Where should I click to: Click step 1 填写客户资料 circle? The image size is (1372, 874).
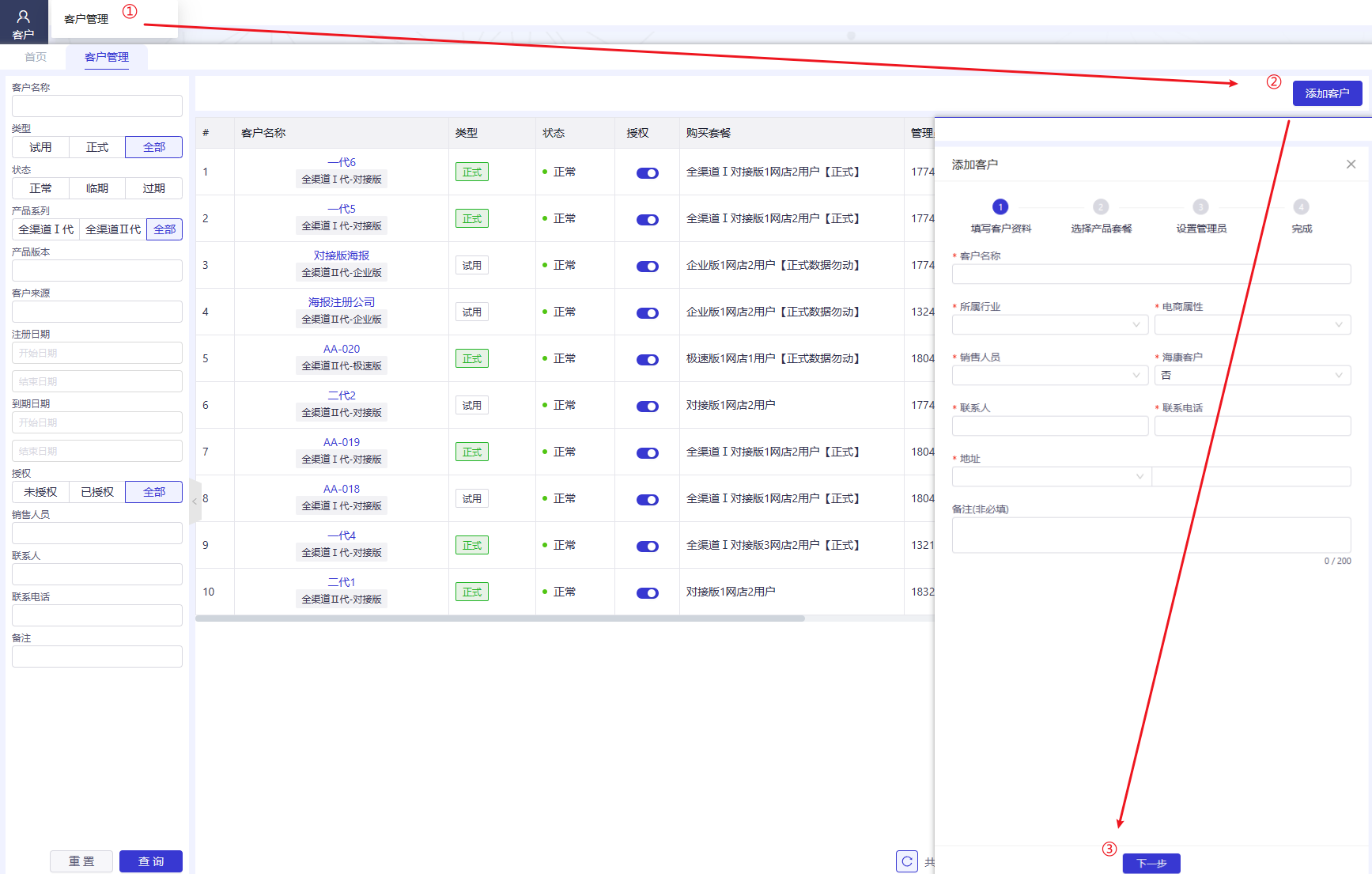pyautogui.click(x=1000, y=207)
